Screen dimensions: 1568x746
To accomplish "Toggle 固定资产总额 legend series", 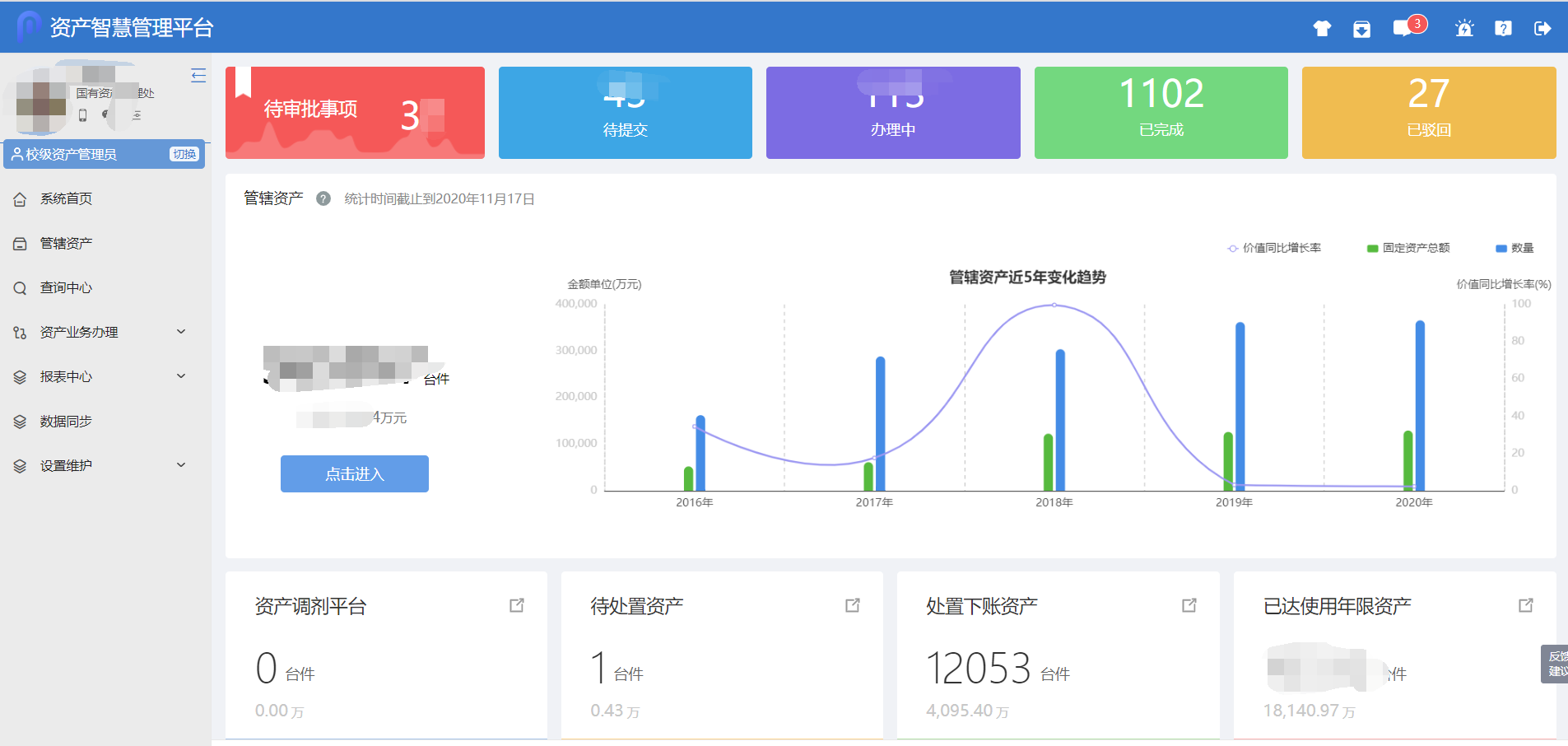I will tap(1408, 248).
